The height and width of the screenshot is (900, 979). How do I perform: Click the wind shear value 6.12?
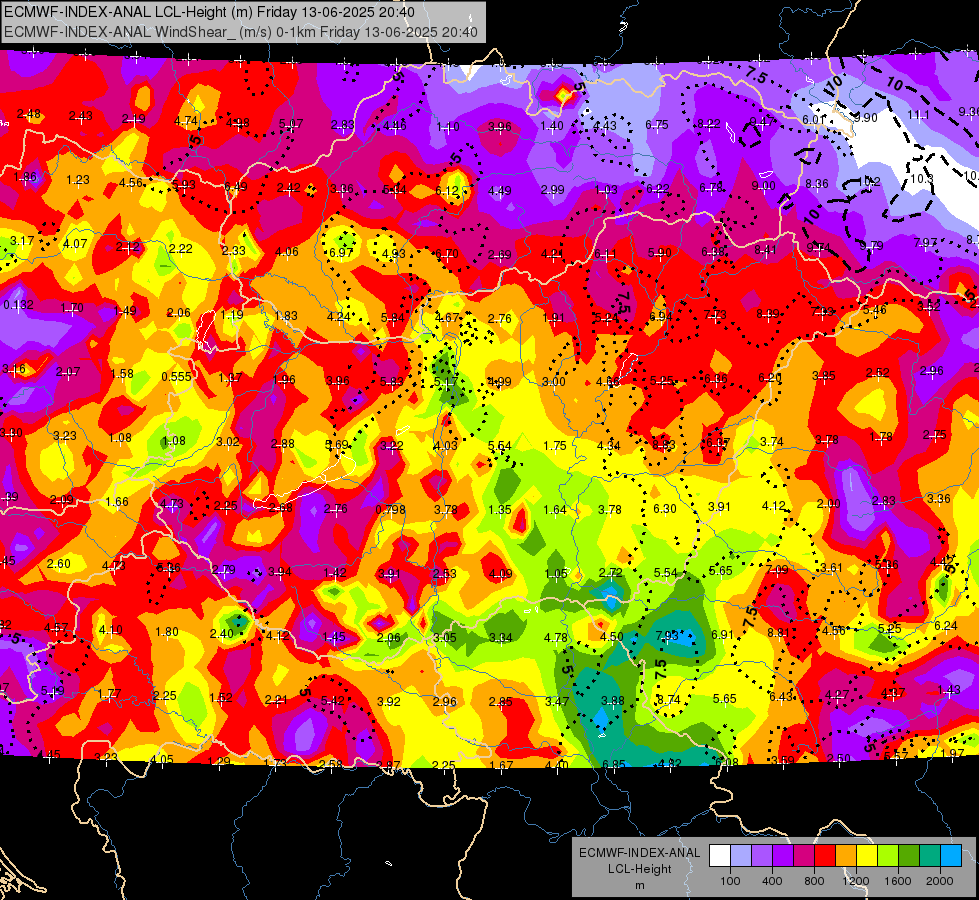(447, 190)
